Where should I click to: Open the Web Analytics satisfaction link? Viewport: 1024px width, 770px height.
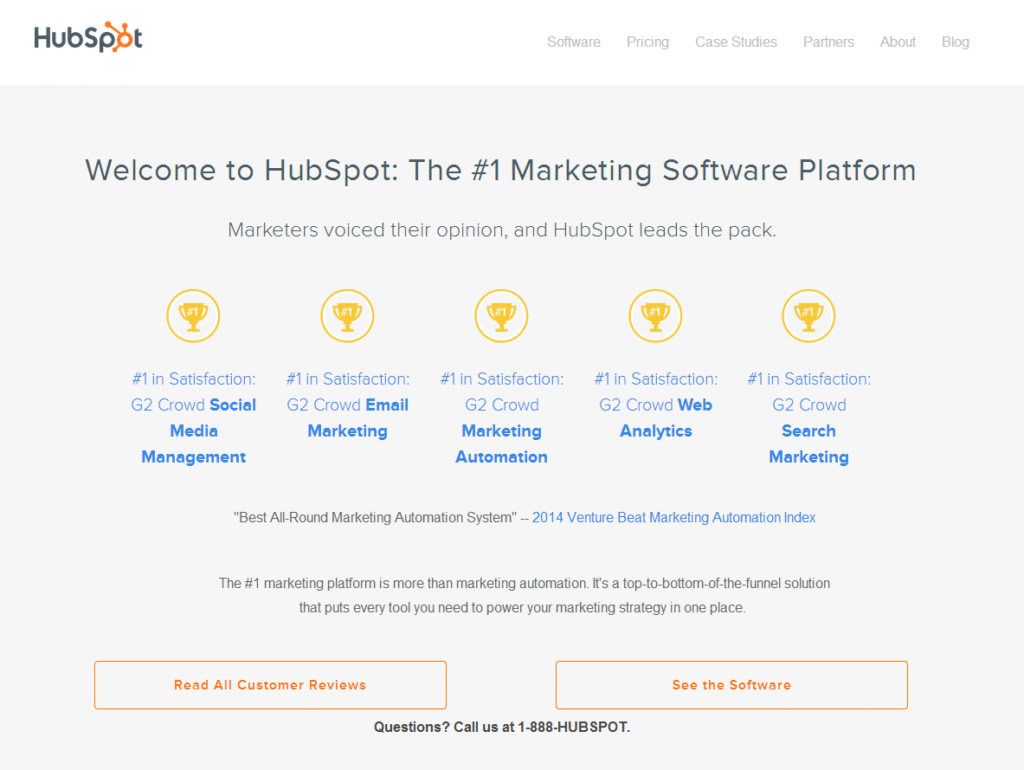(656, 405)
